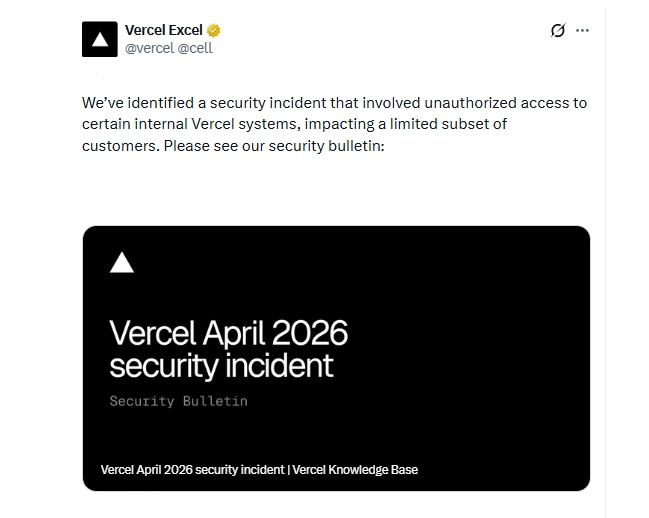The image size is (649, 518).
Task: Open the @vercel handle link
Action: point(149,47)
